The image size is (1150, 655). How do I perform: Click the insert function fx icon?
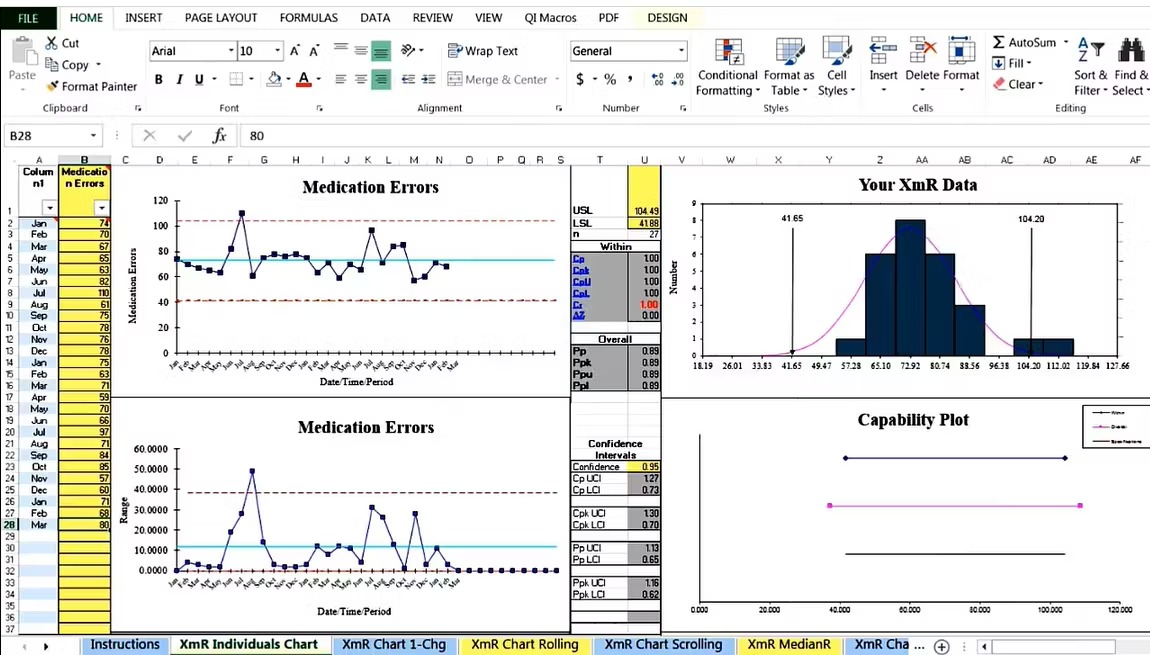pyautogui.click(x=219, y=136)
